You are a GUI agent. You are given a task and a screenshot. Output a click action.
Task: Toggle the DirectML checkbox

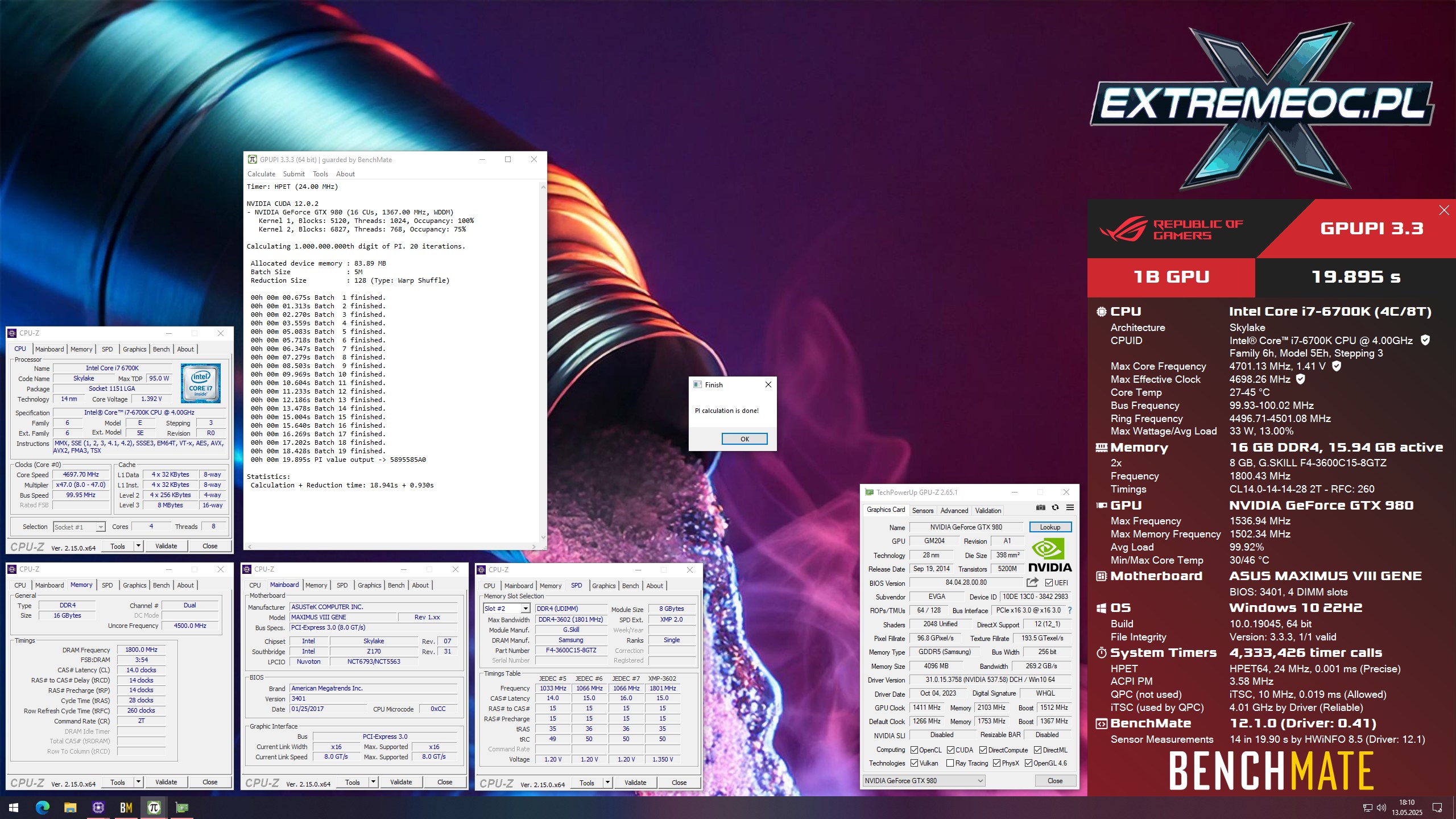[x=1037, y=750]
